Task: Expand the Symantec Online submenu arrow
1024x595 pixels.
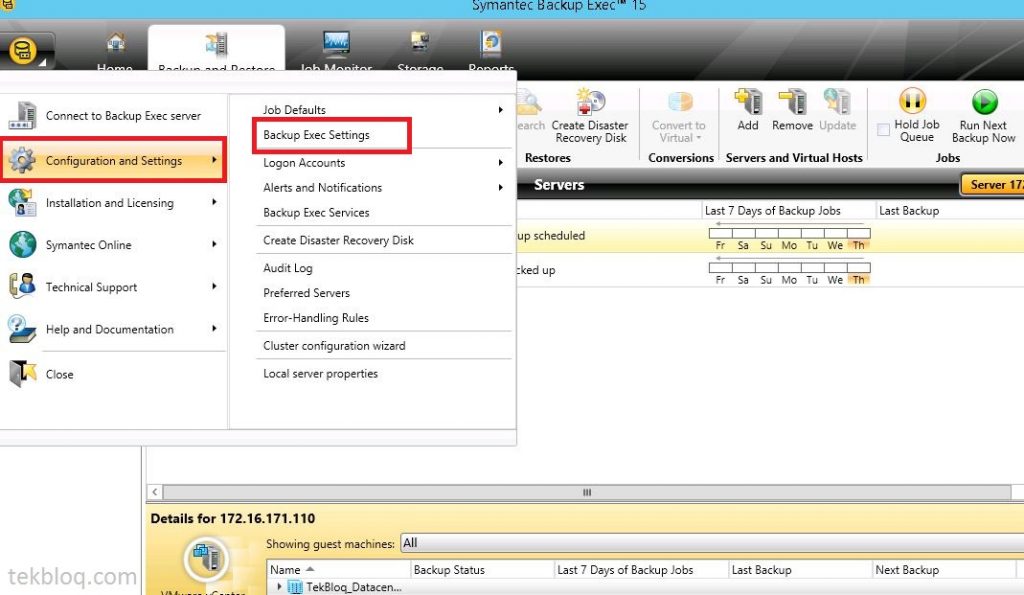Action: pos(214,244)
